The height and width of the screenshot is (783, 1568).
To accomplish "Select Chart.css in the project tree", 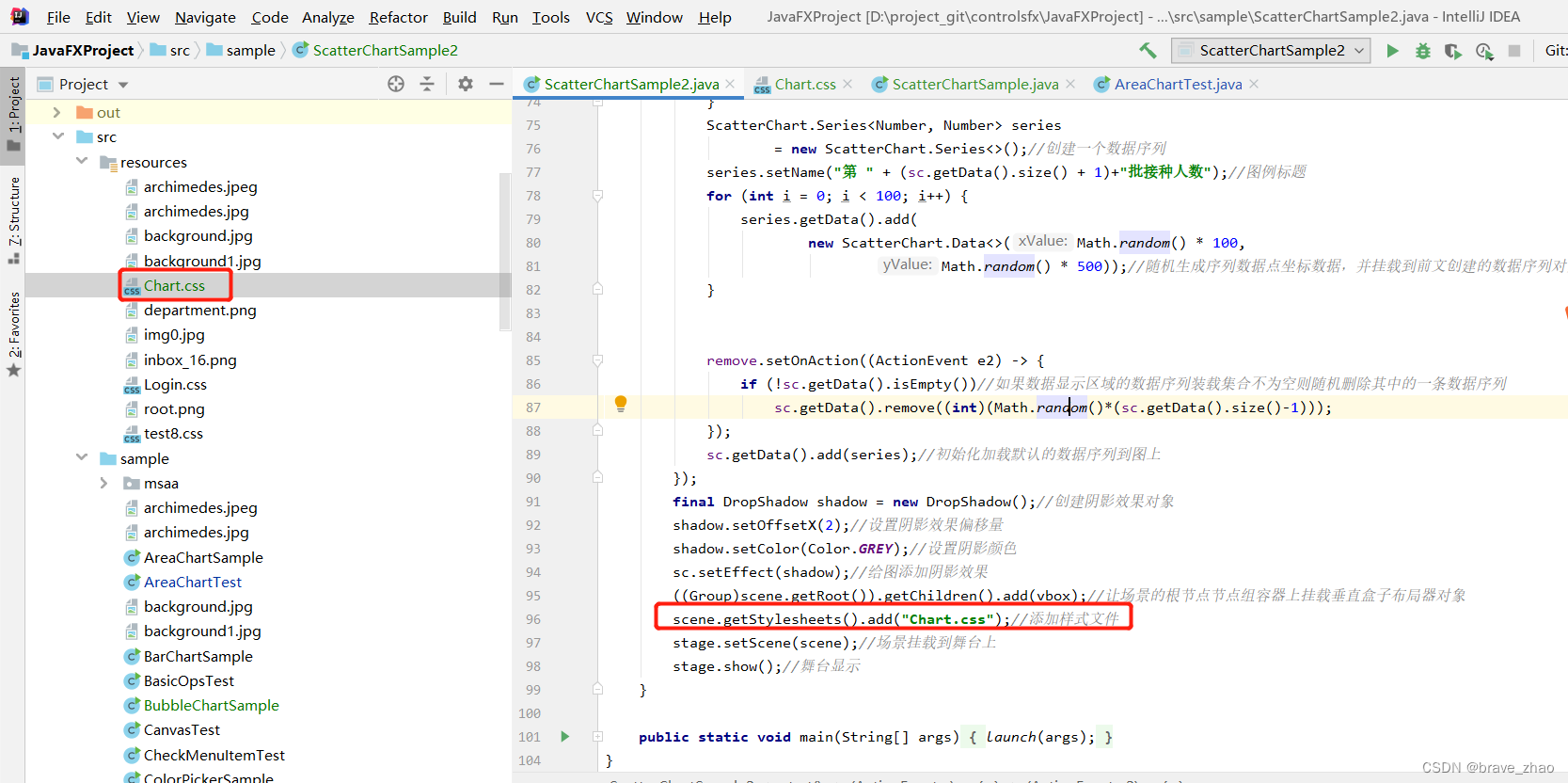I will (x=174, y=285).
